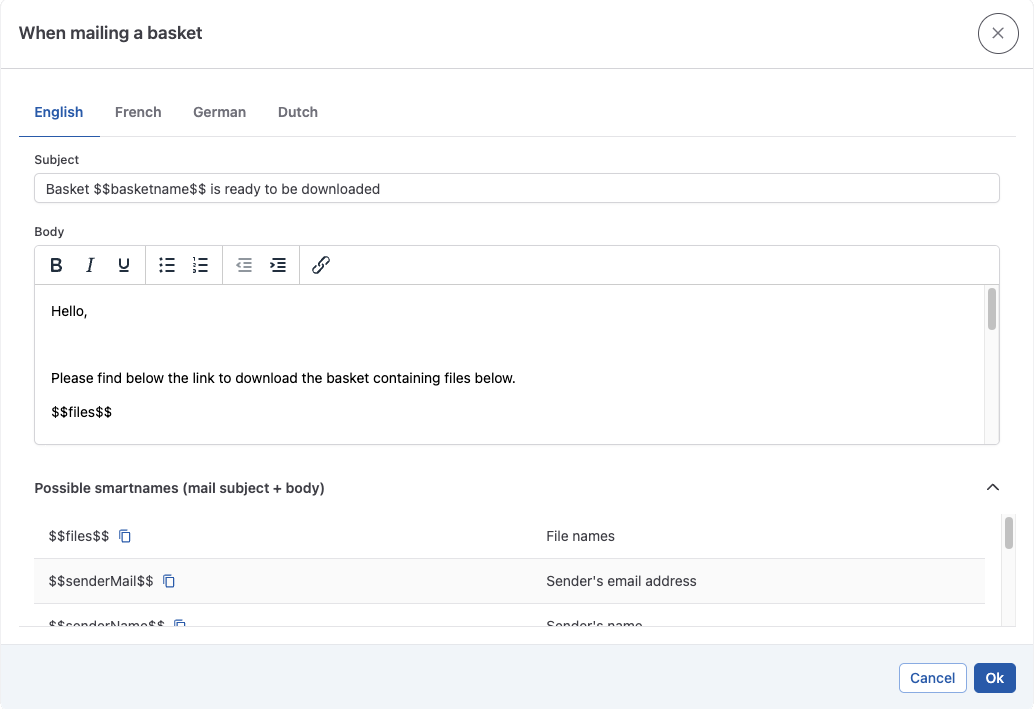1034x709 pixels.
Task: Switch to the French tab
Action: [x=138, y=112]
